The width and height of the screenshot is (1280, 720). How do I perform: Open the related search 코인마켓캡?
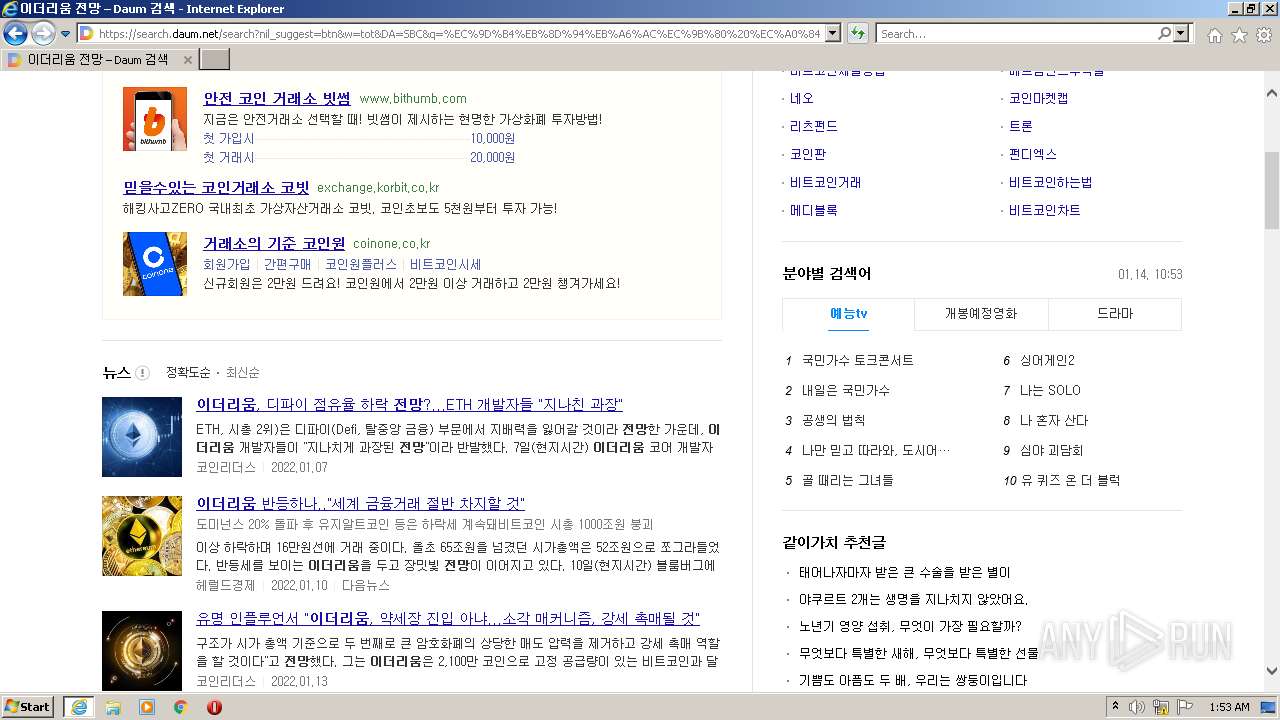pos(1039,98)
